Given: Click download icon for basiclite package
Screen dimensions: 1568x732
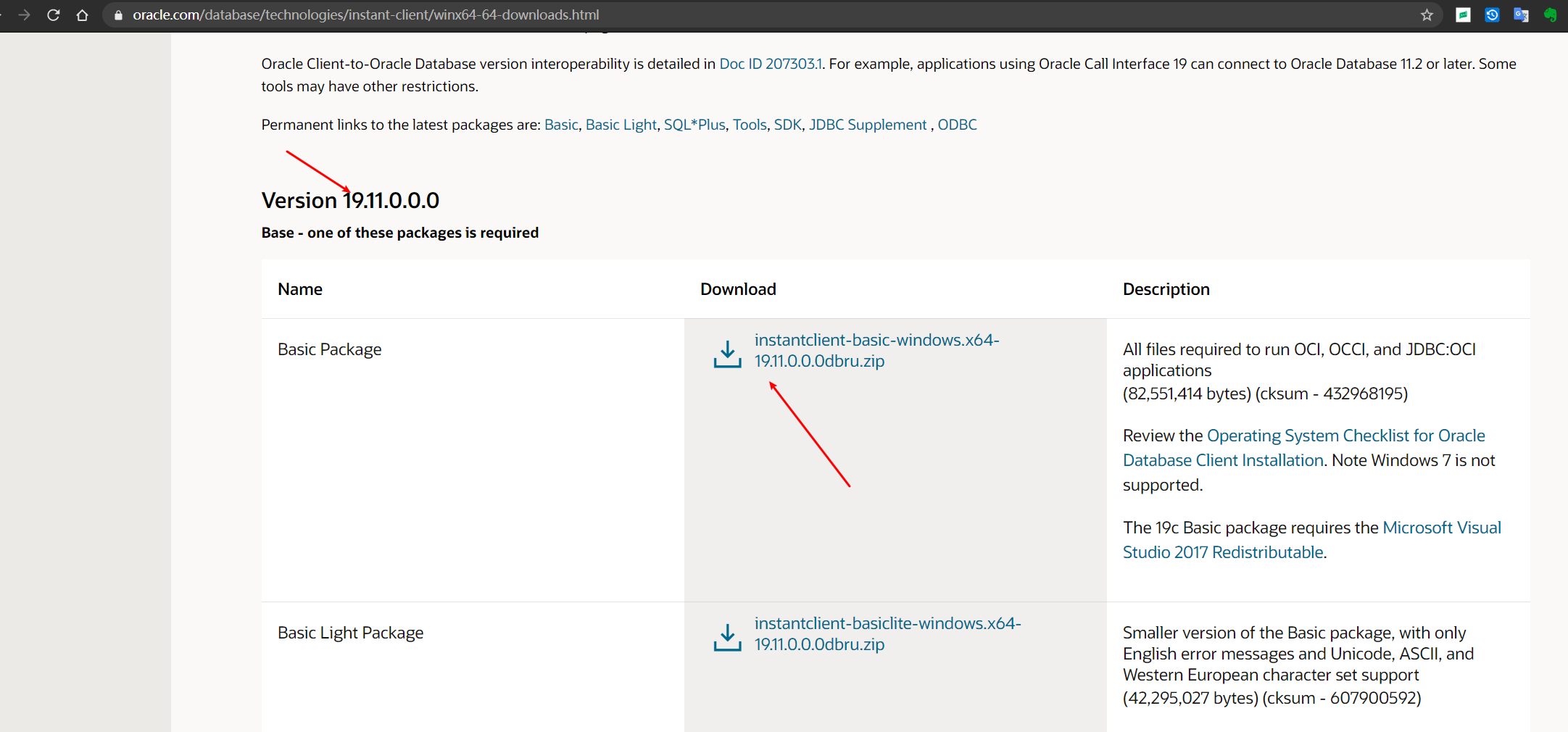Looking at the screenshot, I should pos(727,637).
